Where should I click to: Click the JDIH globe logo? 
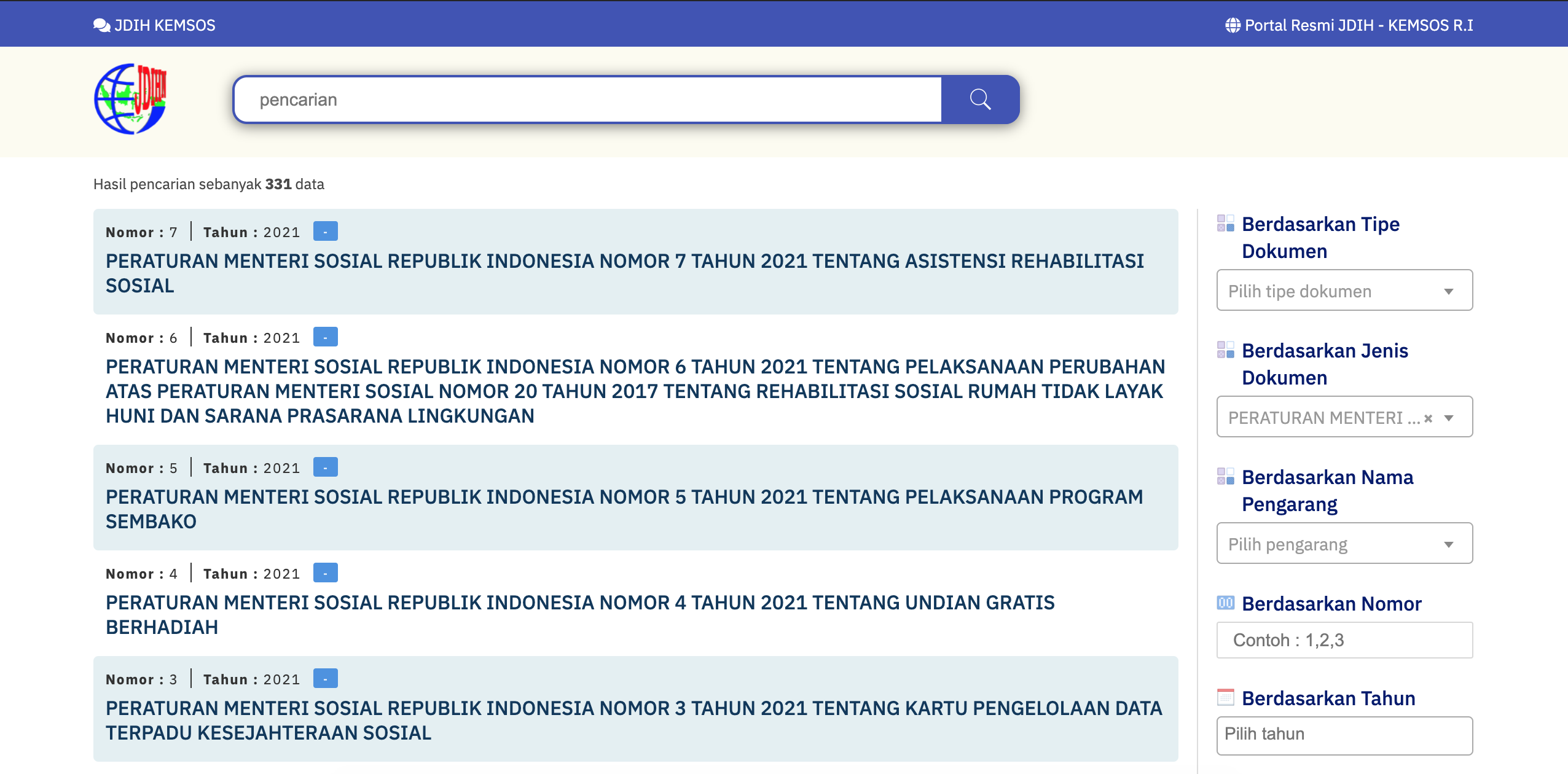[x=130, y=99]
